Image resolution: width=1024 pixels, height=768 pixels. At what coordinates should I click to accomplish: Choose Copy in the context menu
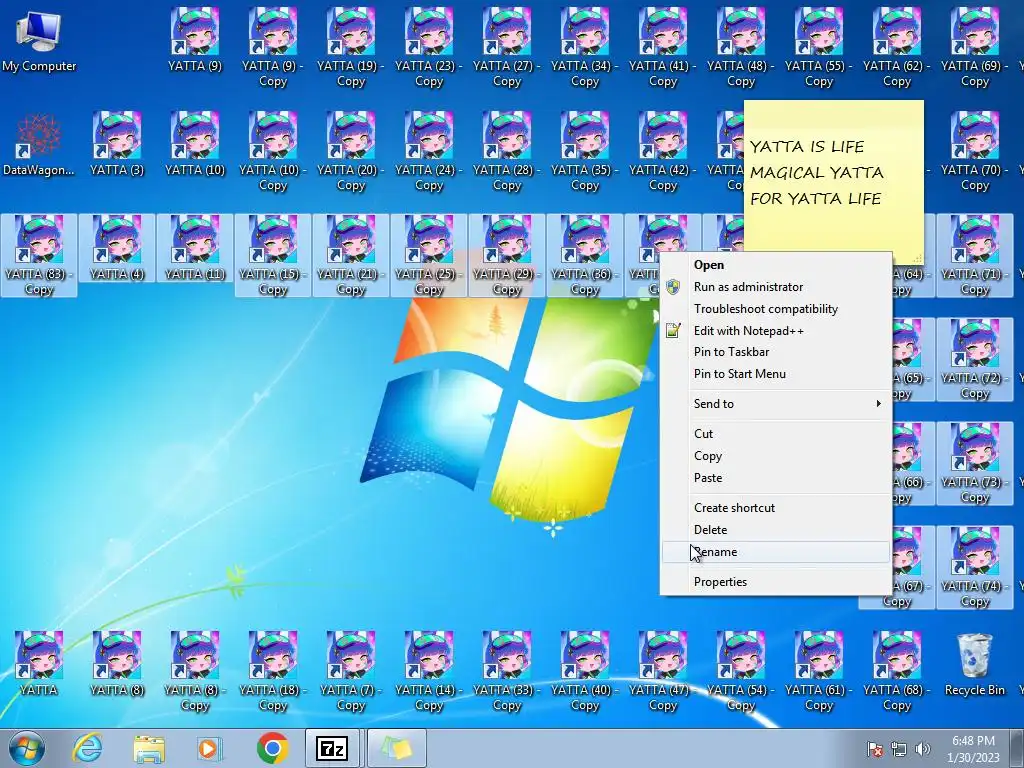pyautogui.click(x=776, y=456)
